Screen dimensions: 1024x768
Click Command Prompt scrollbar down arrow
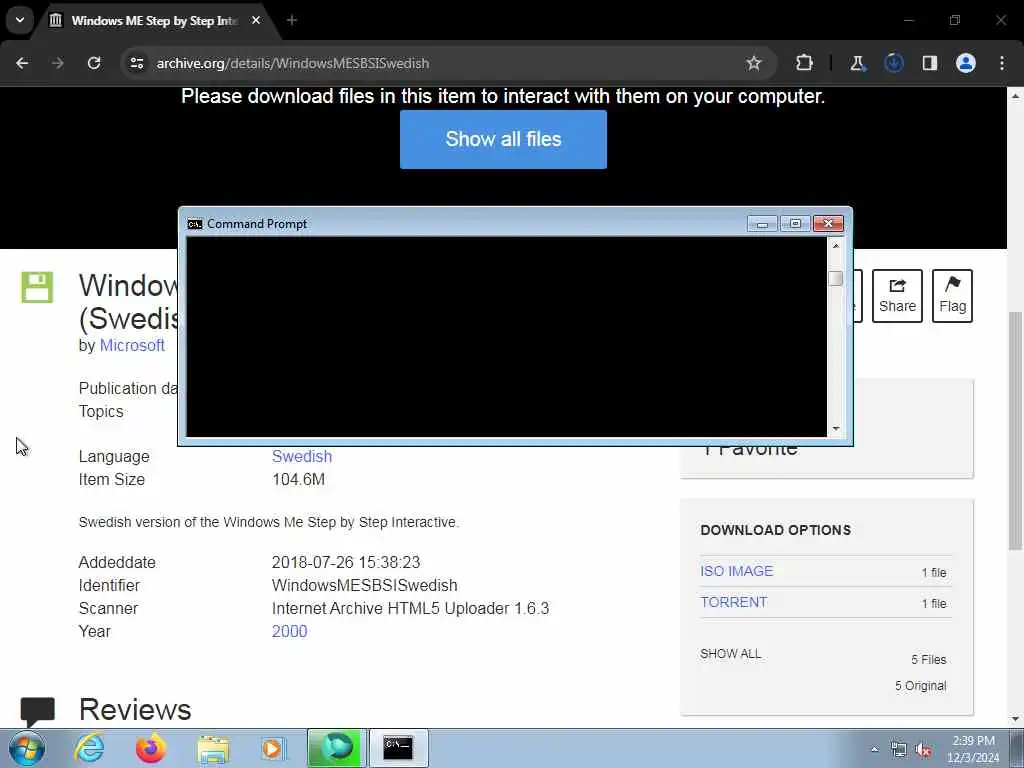point(835,429)
